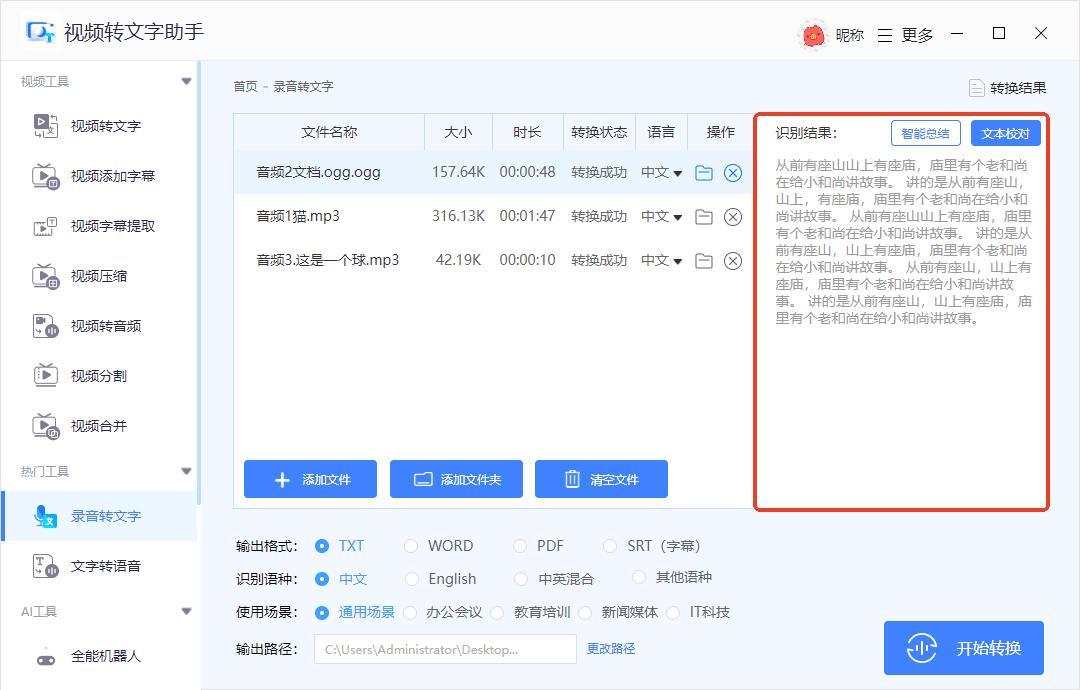Click the output path input field
The image size is (1080, 690).
(445, 649)
